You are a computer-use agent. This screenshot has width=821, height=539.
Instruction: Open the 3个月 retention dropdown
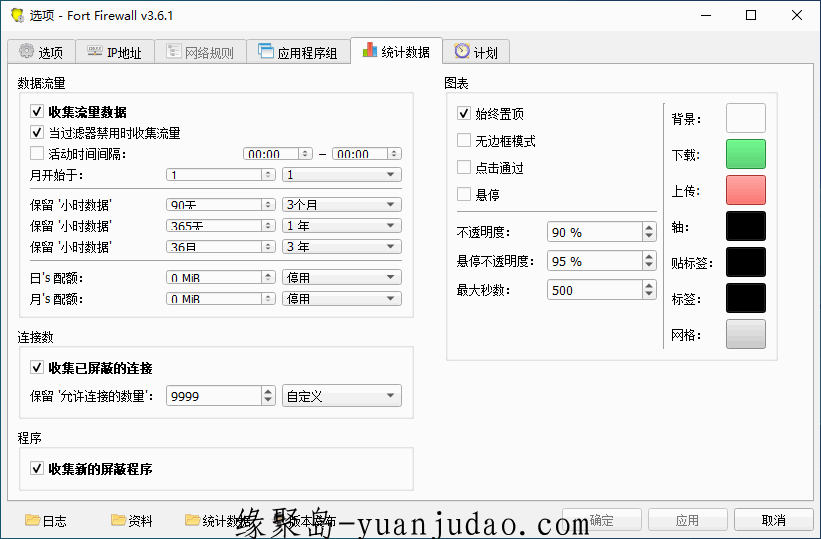[x=342, y=204]
